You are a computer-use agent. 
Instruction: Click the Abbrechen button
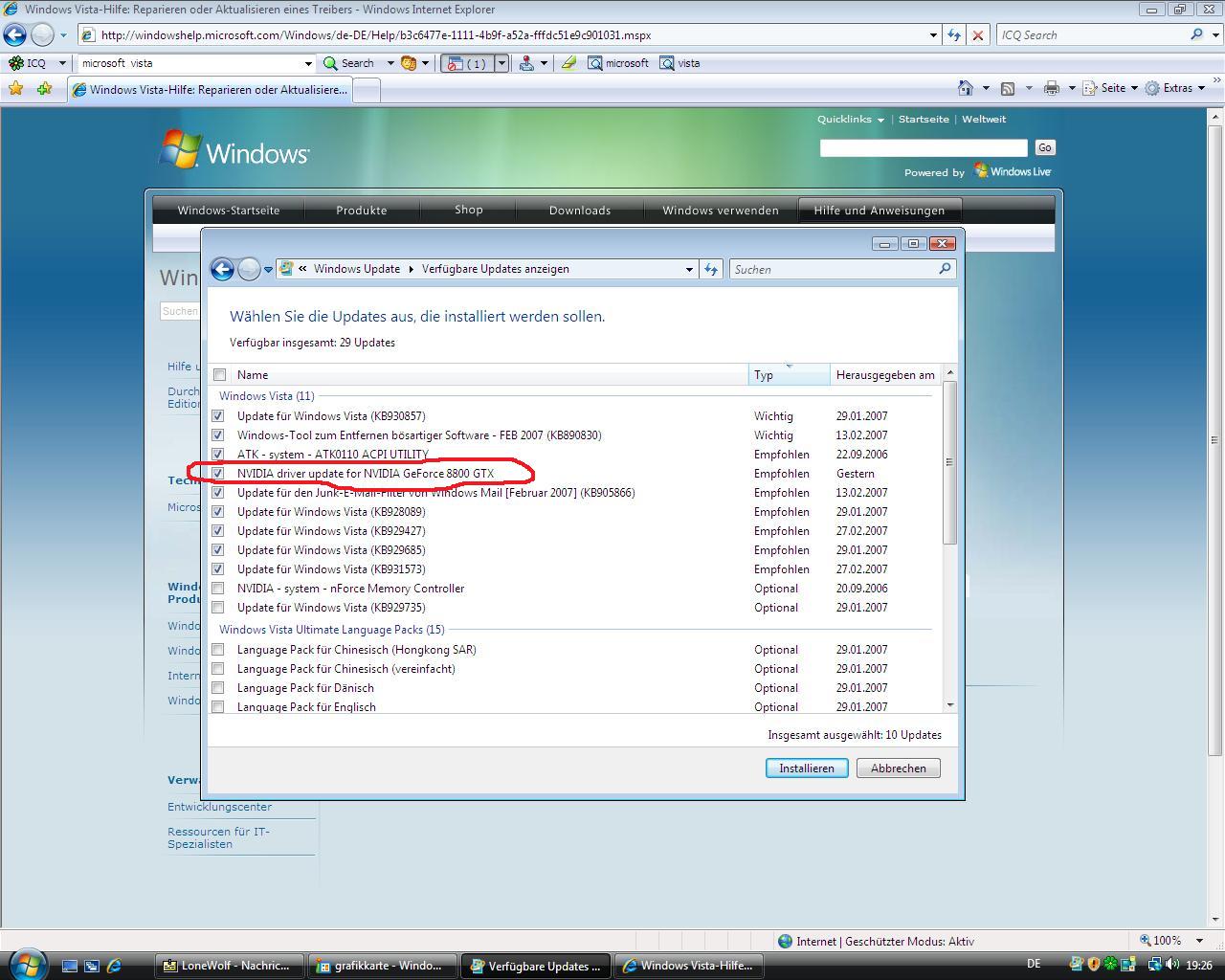899,768
